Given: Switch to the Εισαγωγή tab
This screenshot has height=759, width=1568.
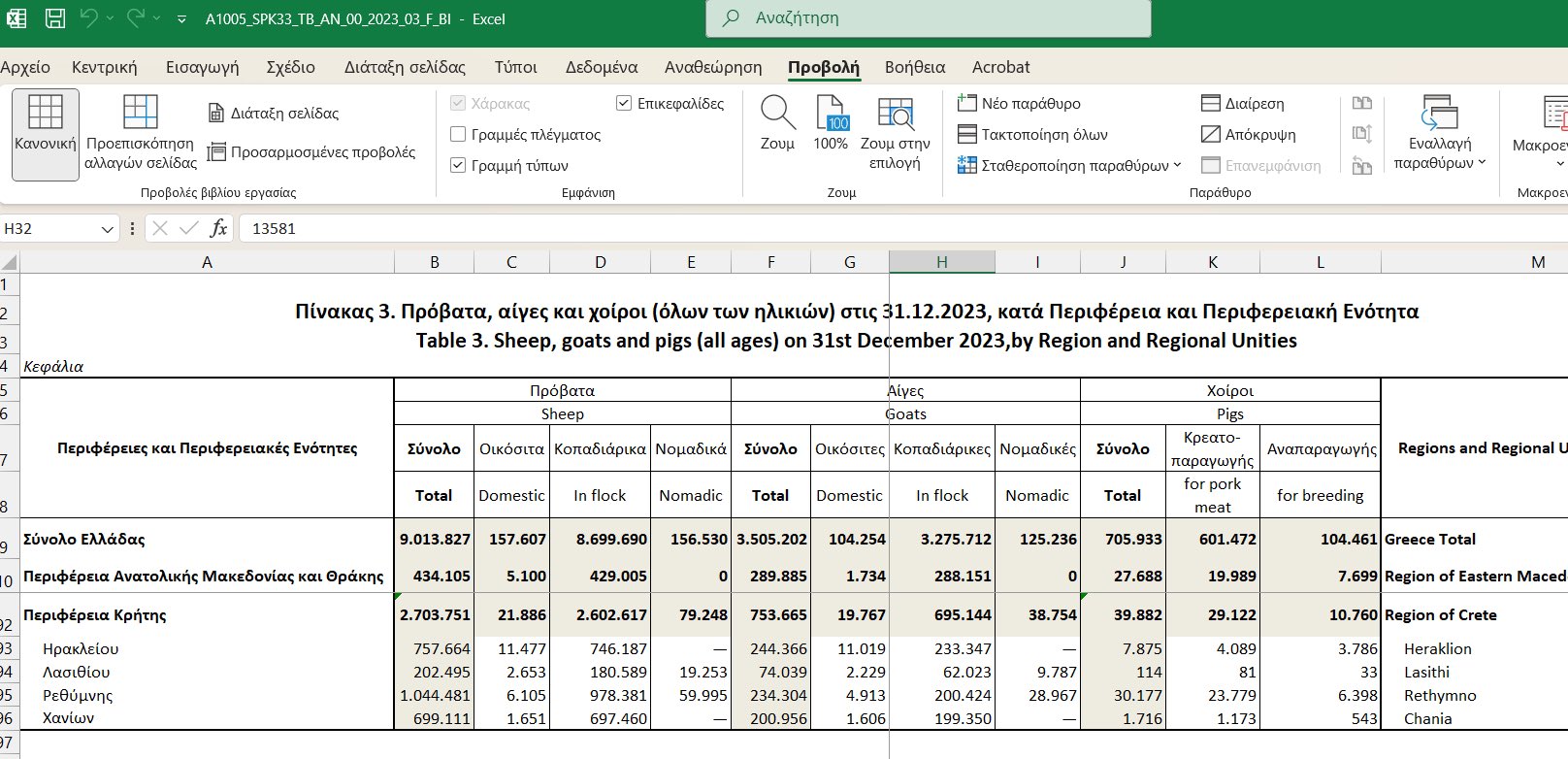Looking at the screenshot, I should coord(202,67).
